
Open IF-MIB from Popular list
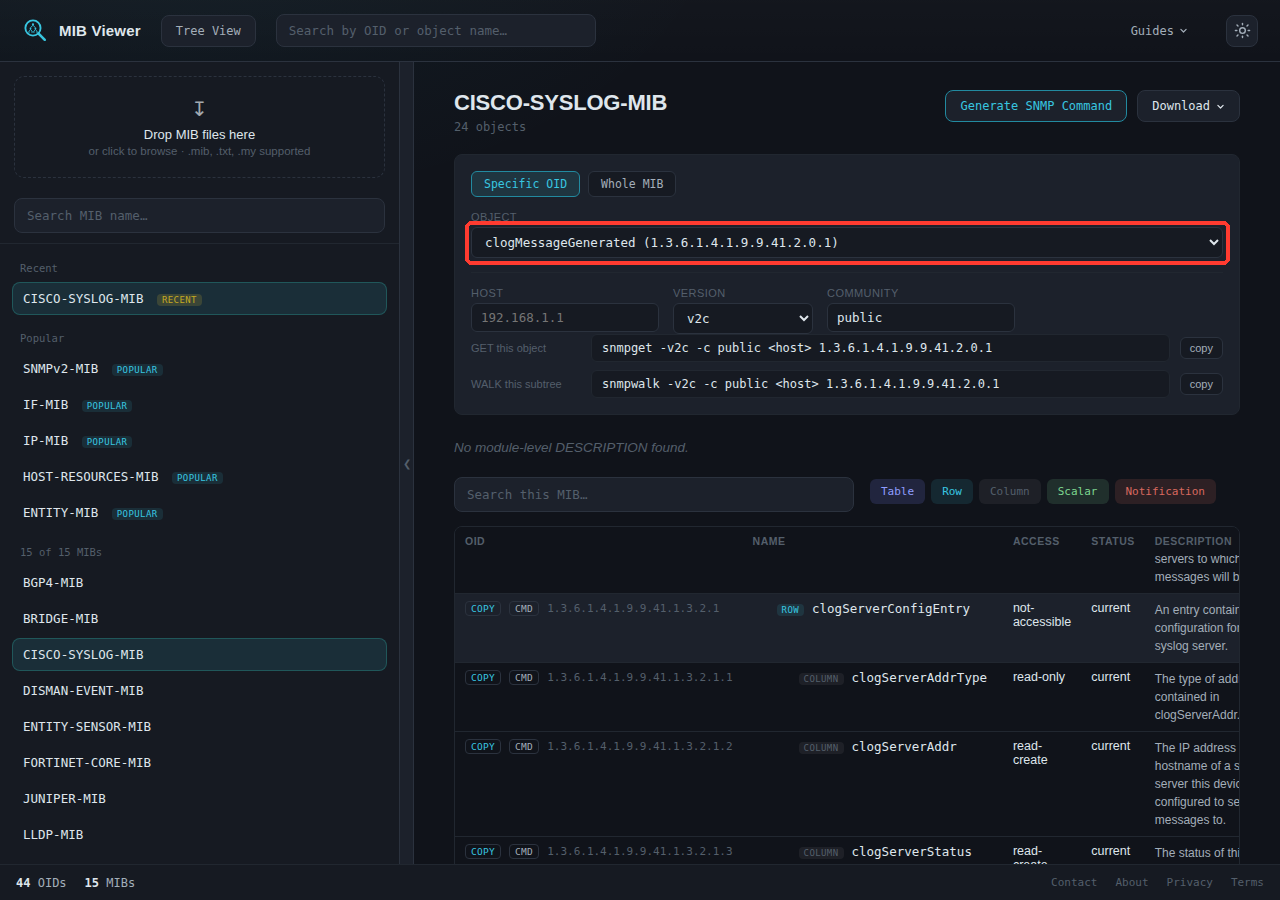(x=199, y=405)
